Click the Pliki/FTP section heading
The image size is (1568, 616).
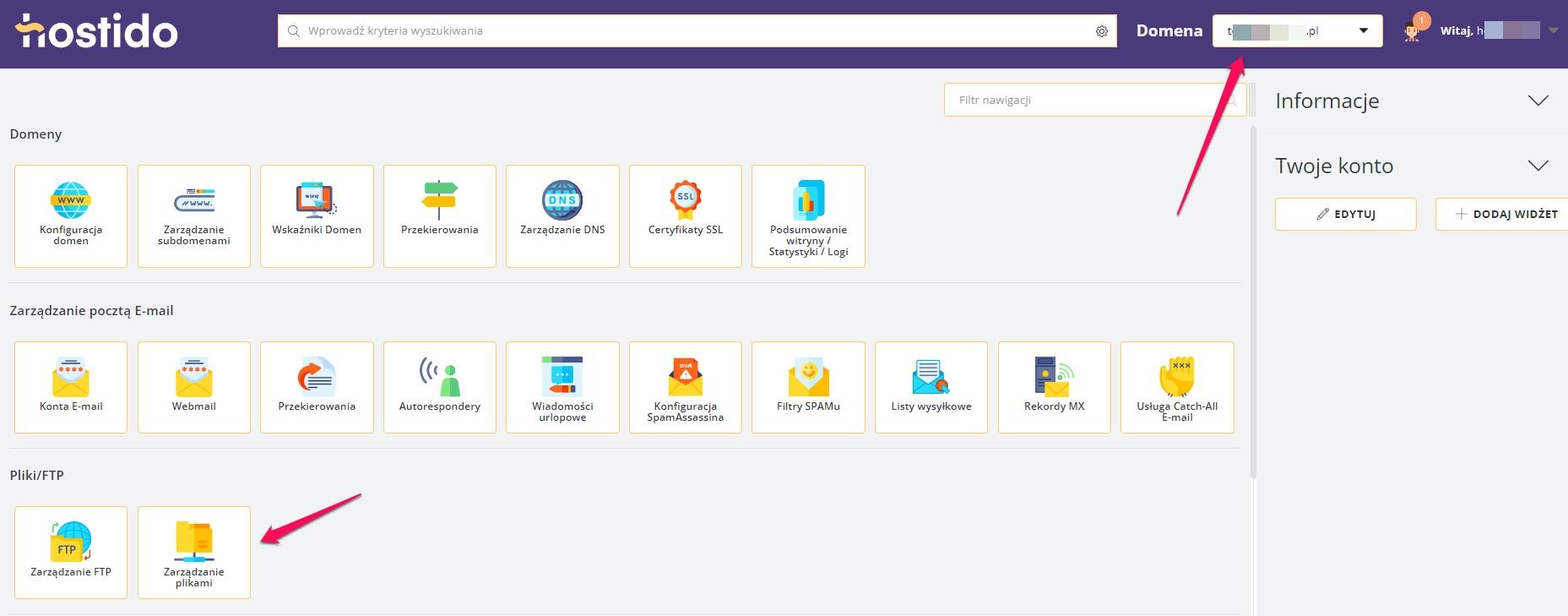click(36, 475)
